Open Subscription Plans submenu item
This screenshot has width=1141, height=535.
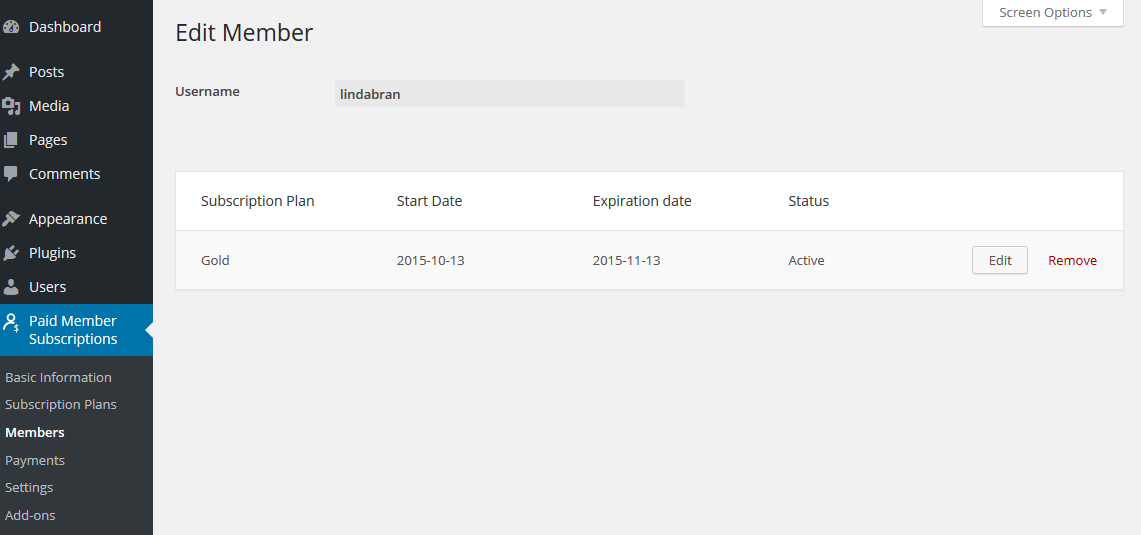61,404
